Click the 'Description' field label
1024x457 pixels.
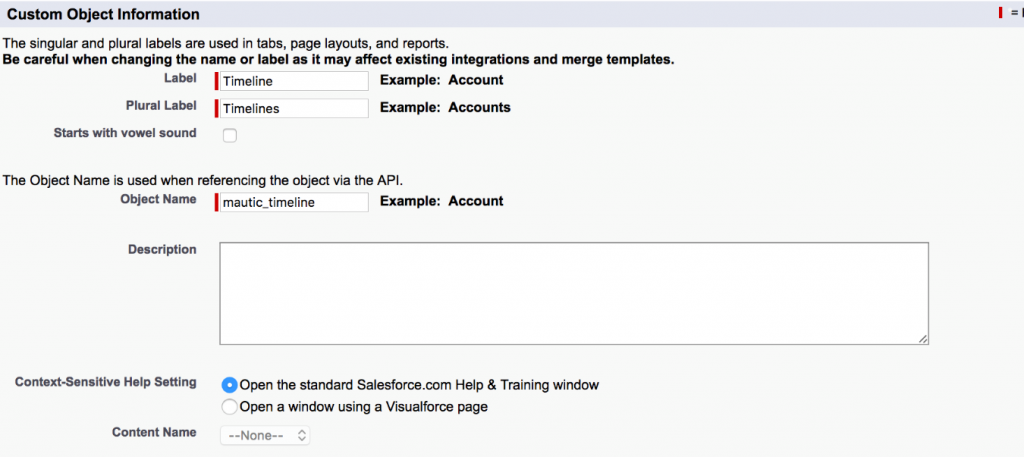tap(162, 249)
